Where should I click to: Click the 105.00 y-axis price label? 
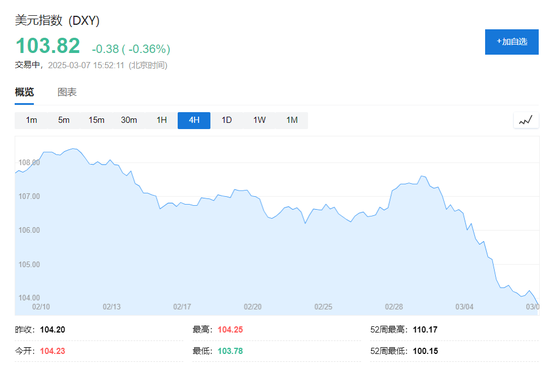(29, 264)
